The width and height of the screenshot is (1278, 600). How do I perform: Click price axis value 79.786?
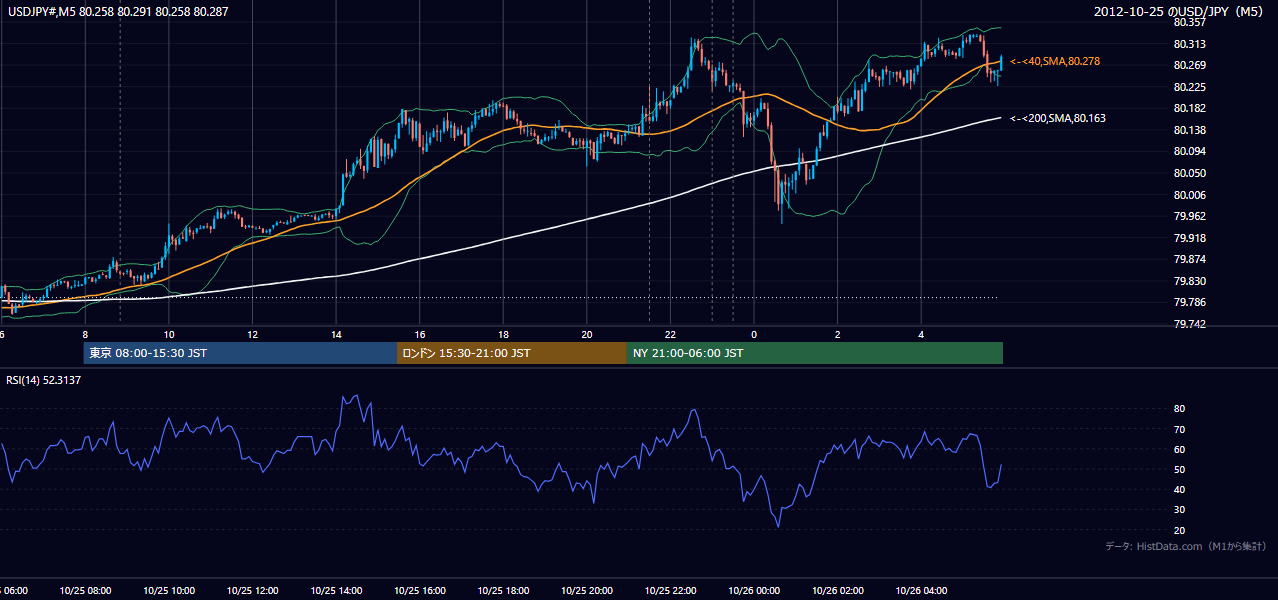point(1190,302)
